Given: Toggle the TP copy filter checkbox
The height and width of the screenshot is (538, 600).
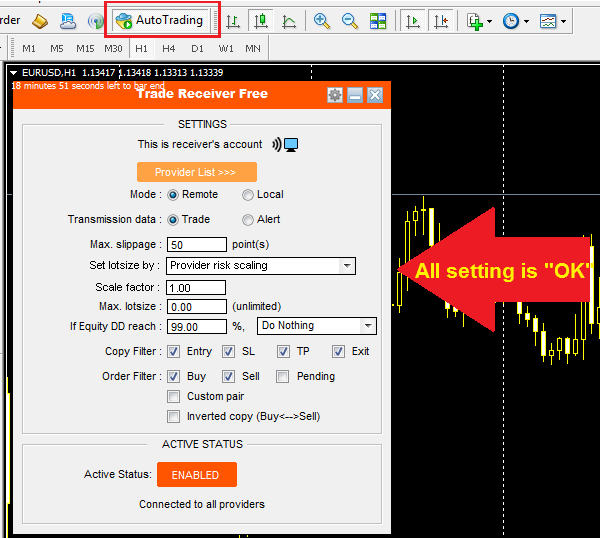Looking at the screenshot, I should (284, 352).
